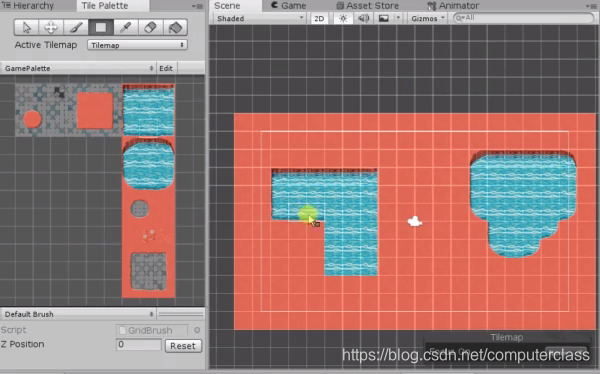The height and width of the screenshot is (374, 600).
Task: Select the red square tile in palette
Action: point(95,111)
